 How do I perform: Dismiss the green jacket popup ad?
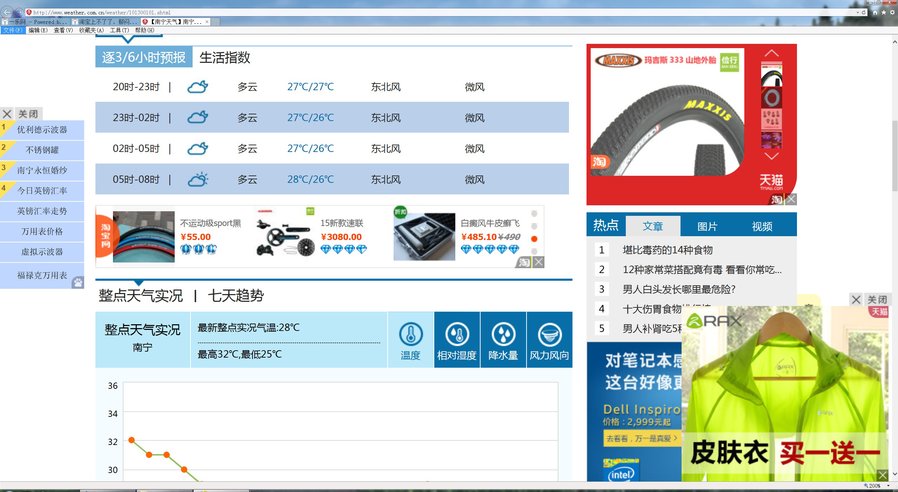pyautogui.click(x=856, y=300)
